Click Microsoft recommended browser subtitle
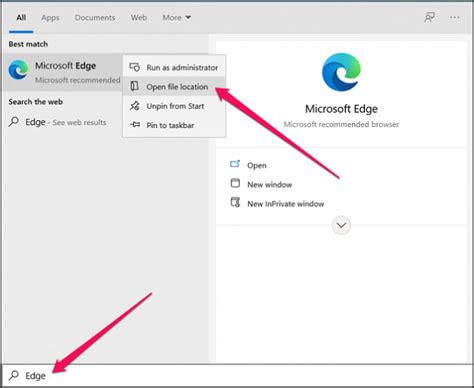This screenshot has width=474, height=388. pyautogui.click(x=341, y=124)
